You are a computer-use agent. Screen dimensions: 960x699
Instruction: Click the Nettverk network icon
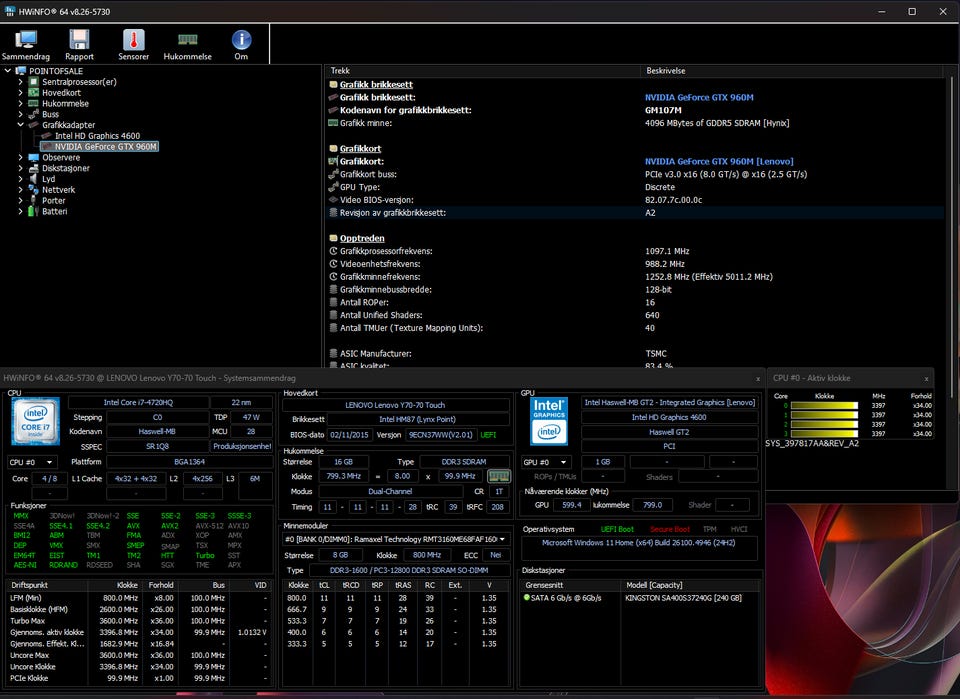coord(34,190)
